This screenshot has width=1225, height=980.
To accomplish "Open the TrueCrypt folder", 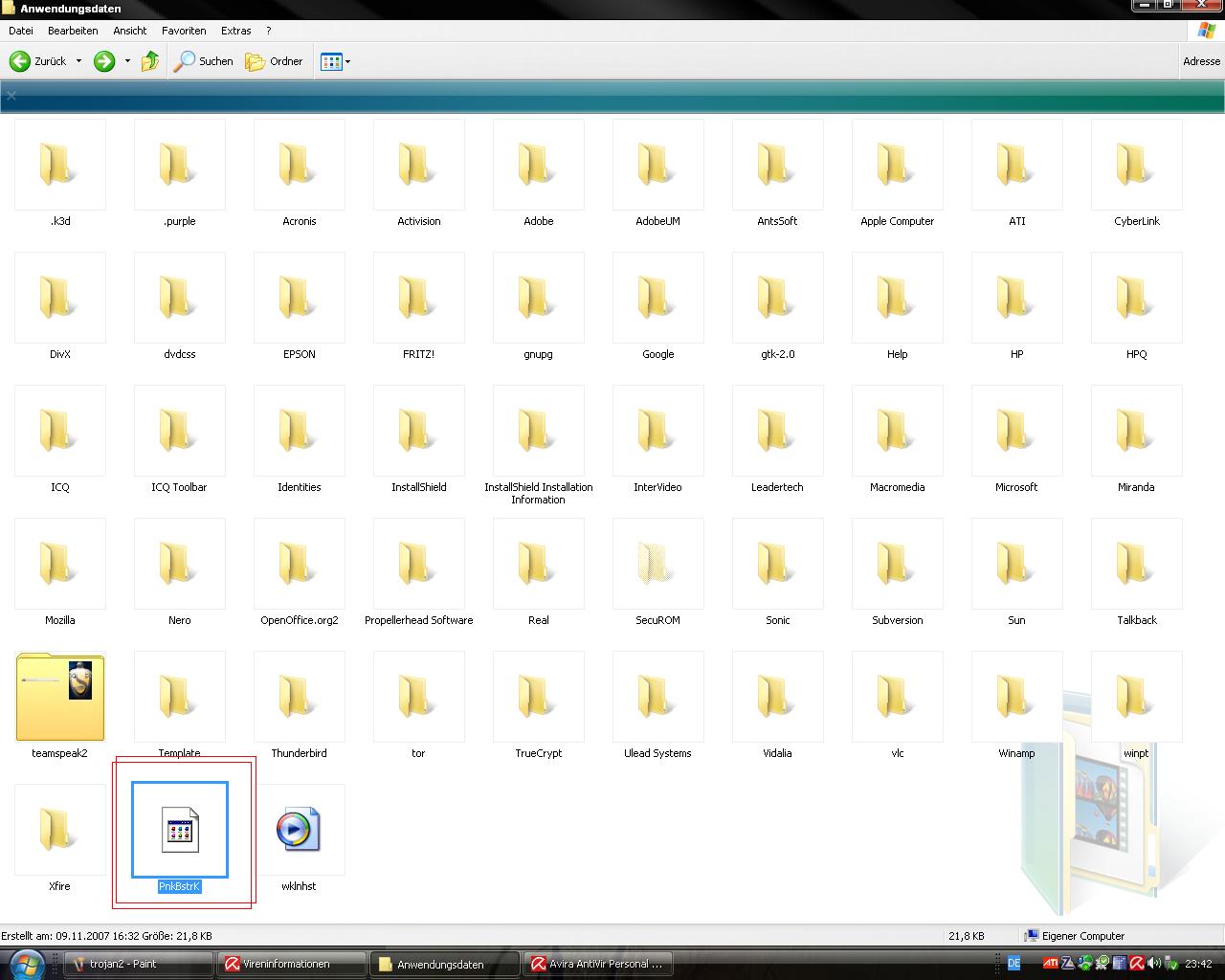I will [539, 697].
